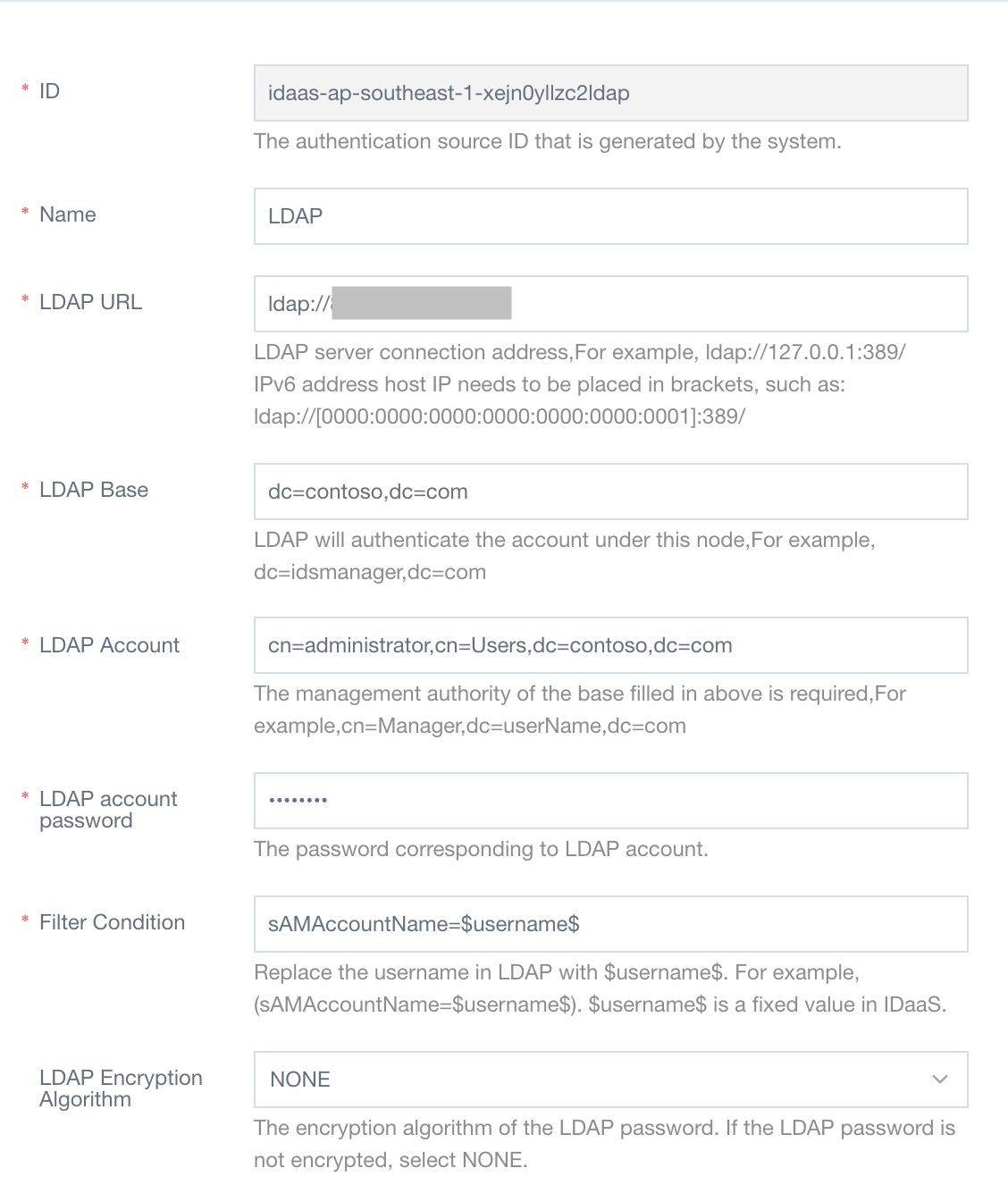Click the IPv6 bracket example address text
Viewport: 1008px width, 1185px height.
pos(500,416)
